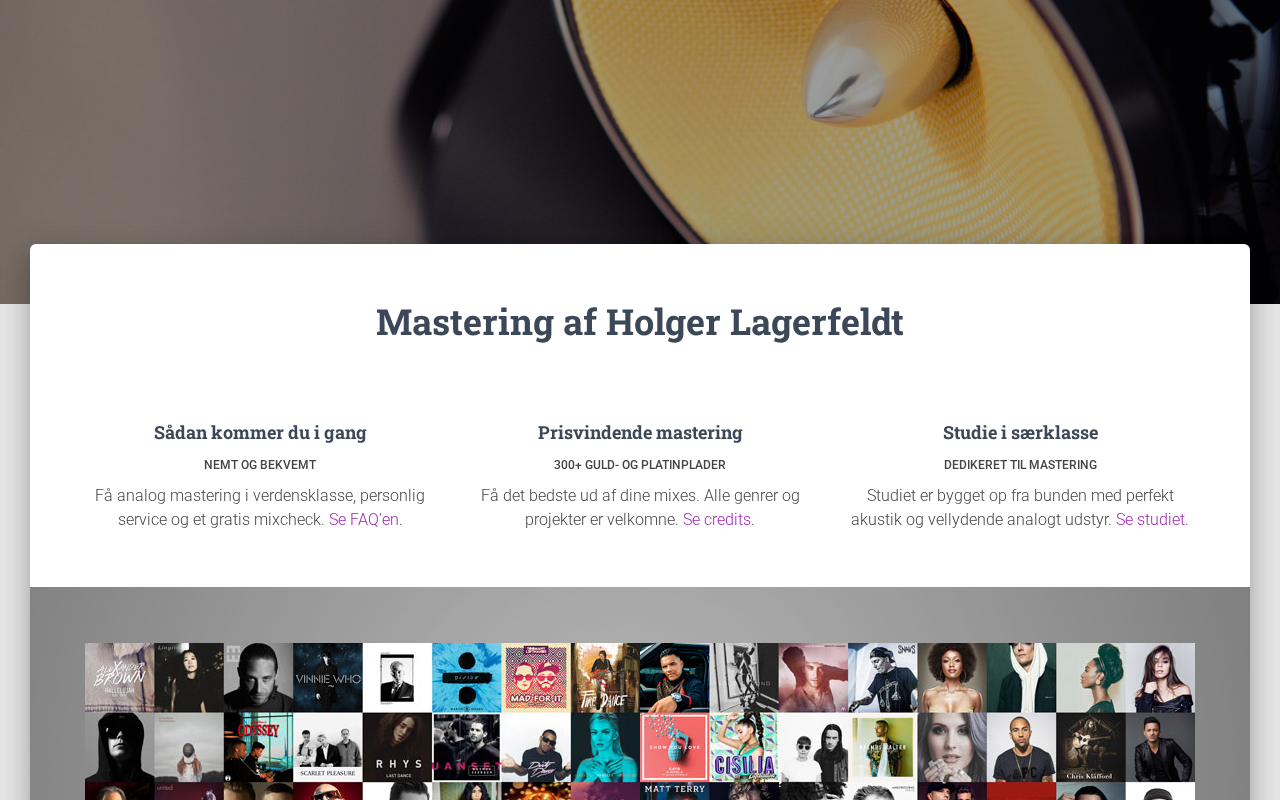The width and height of the screenshot is (1280, 800).
Task: Select the Chris Kläfford album cover
Action: [1091, 747]
